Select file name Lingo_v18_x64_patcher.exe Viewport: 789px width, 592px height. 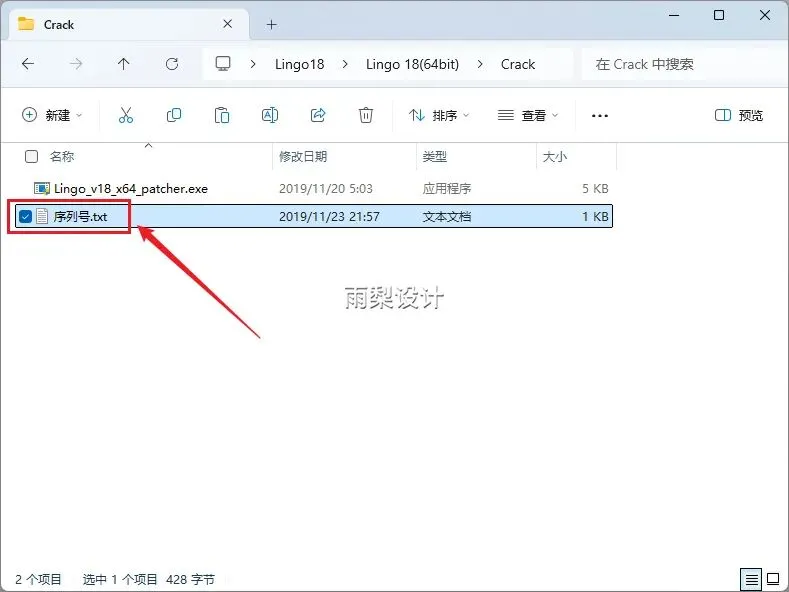click(x=131, y=189)
